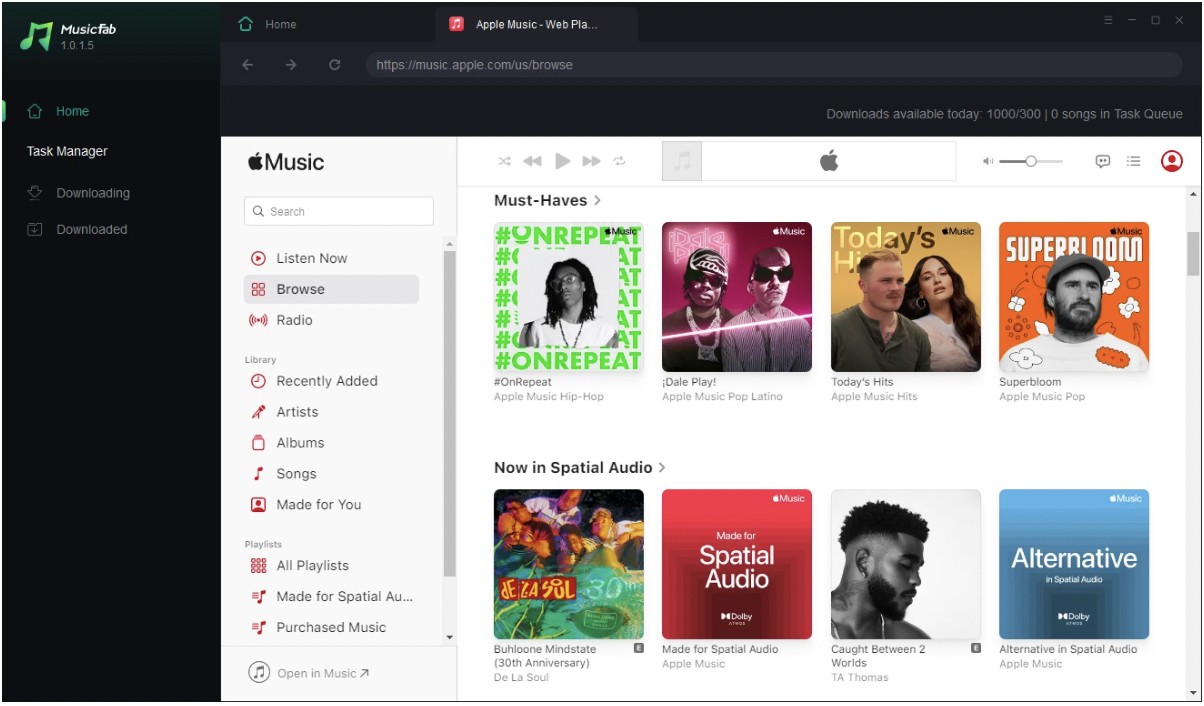This screenshot has width=1204, height=706.
Task: Toggle shuffle playback
Action: pyautogui.click(x=505, y=161)
